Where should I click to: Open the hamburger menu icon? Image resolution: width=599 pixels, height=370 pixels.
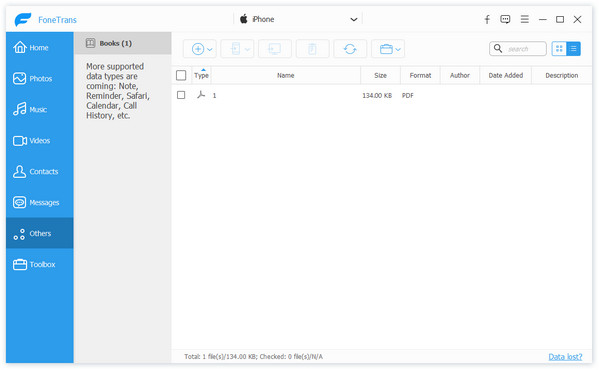coord(525,19)
